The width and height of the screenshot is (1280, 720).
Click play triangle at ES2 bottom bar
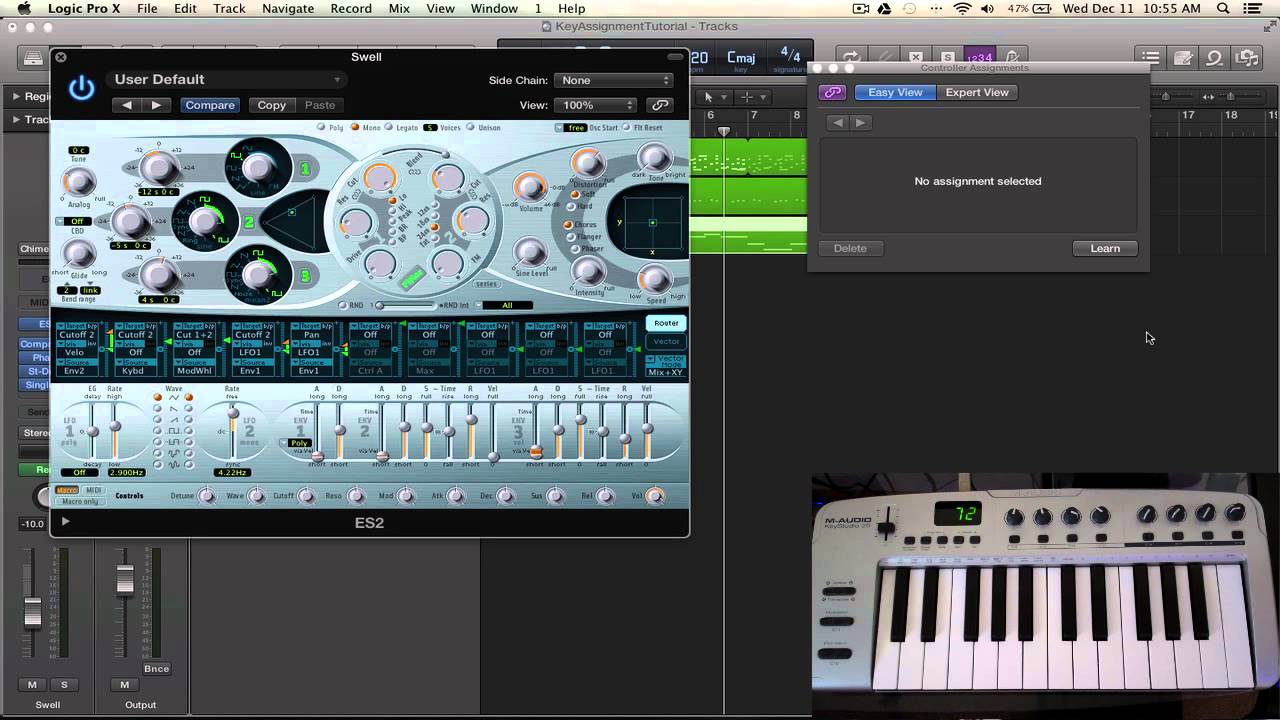(66, 521)
